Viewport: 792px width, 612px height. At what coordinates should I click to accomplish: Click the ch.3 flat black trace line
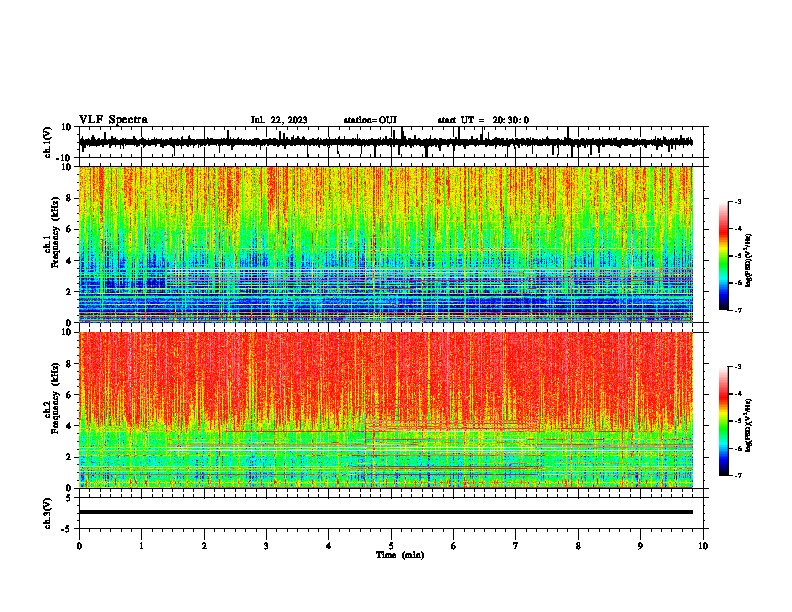tap(386, 512)
